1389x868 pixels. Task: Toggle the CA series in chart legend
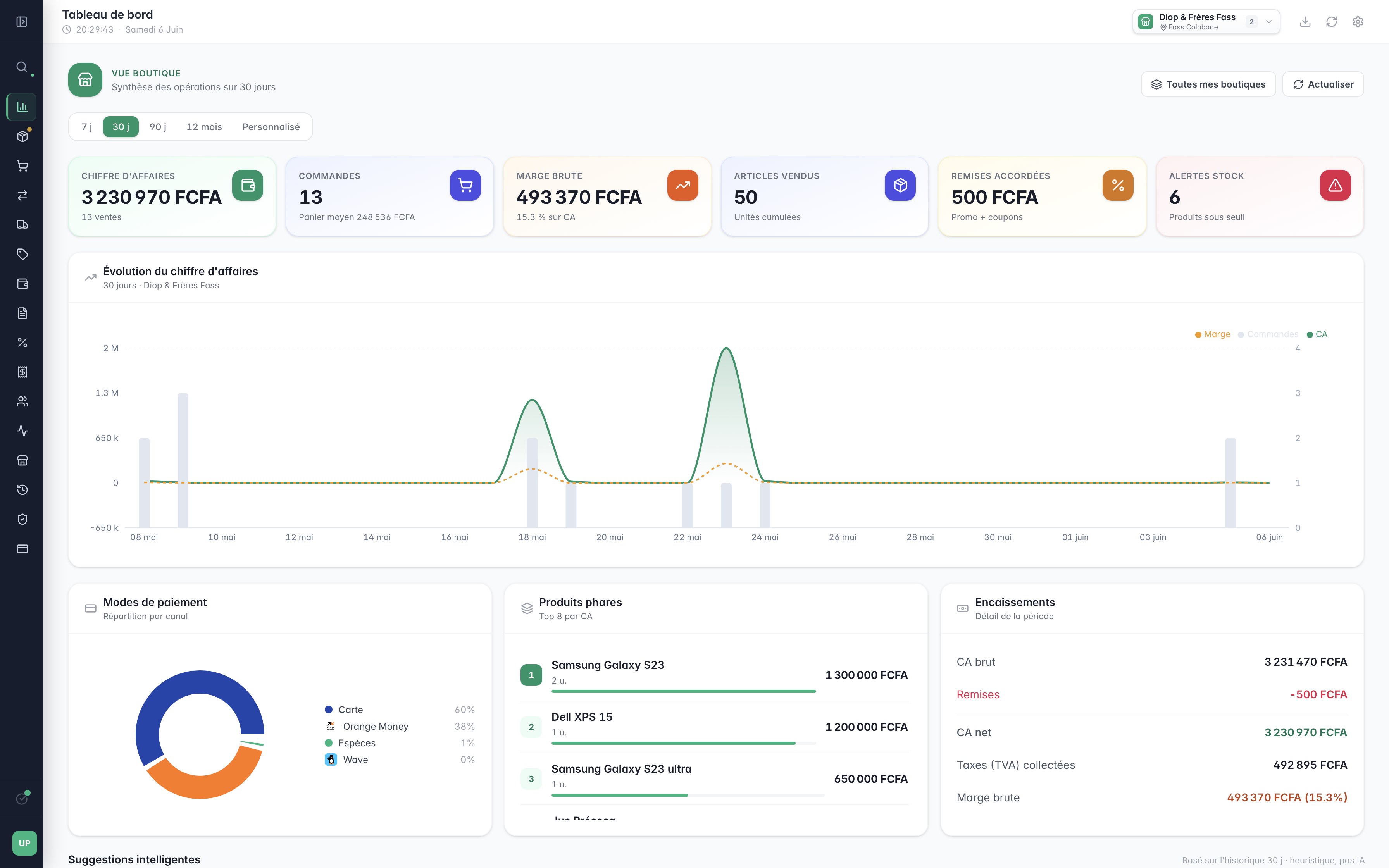pyautogui.click(x=1317, y=334)
